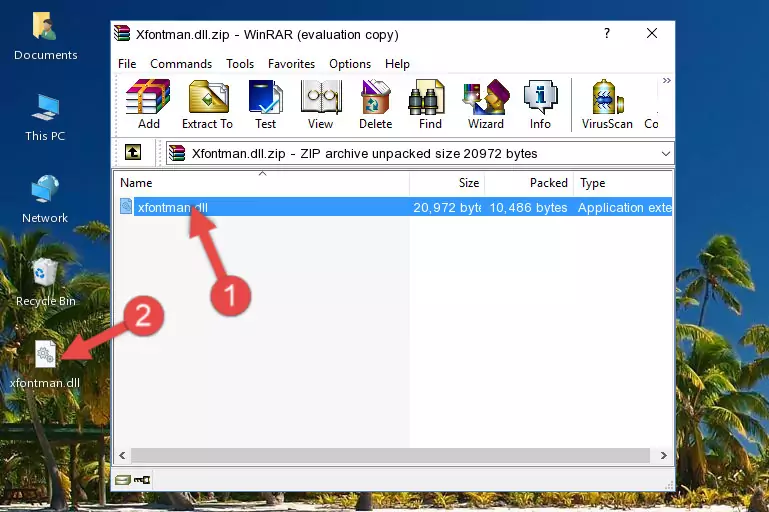Viewport: 769px width, 512px height.
Task: Click the WinRAR title bar icon
Action: [x=122, y=33]
